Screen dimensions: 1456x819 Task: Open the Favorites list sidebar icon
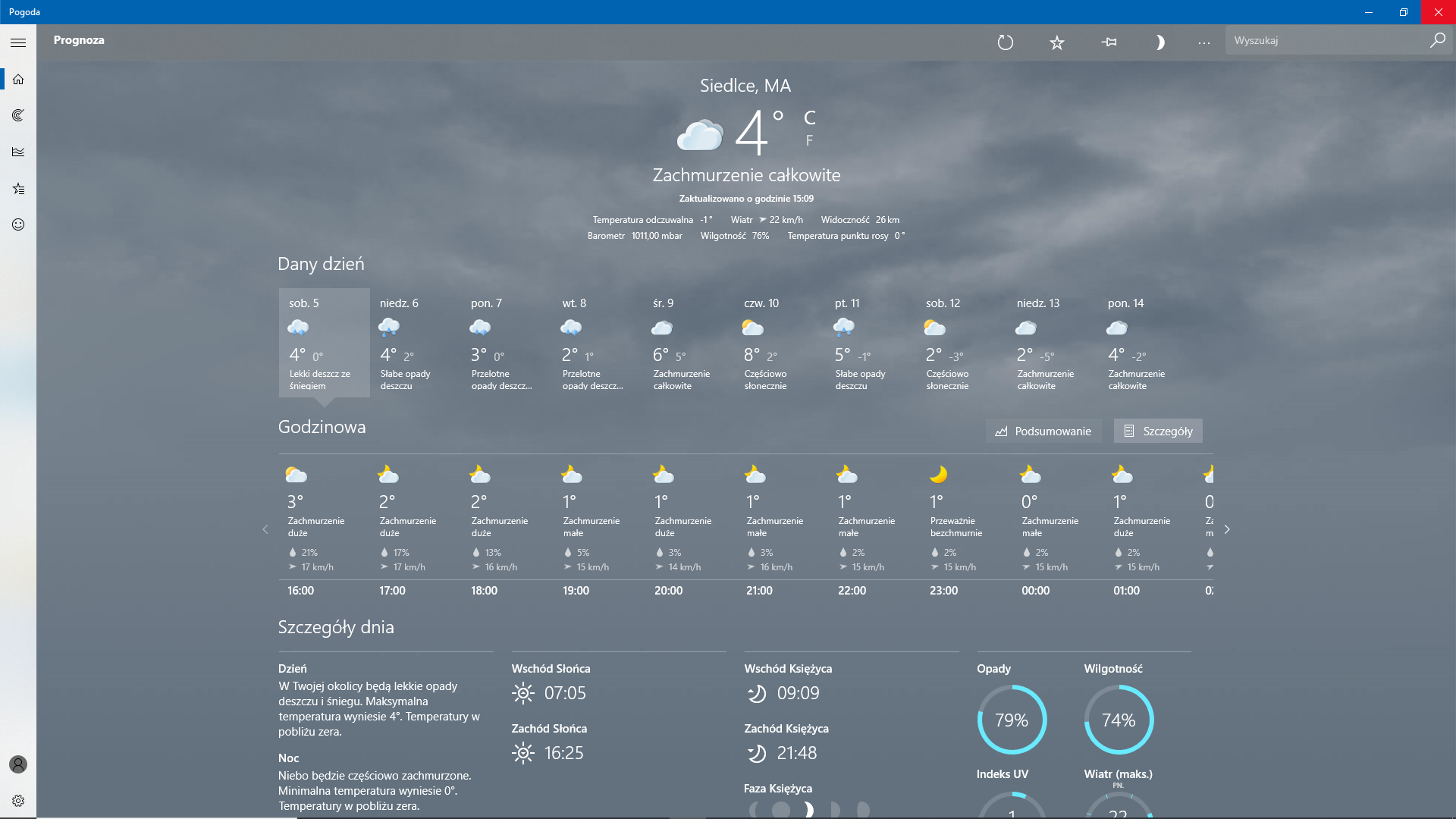[18, 188]
